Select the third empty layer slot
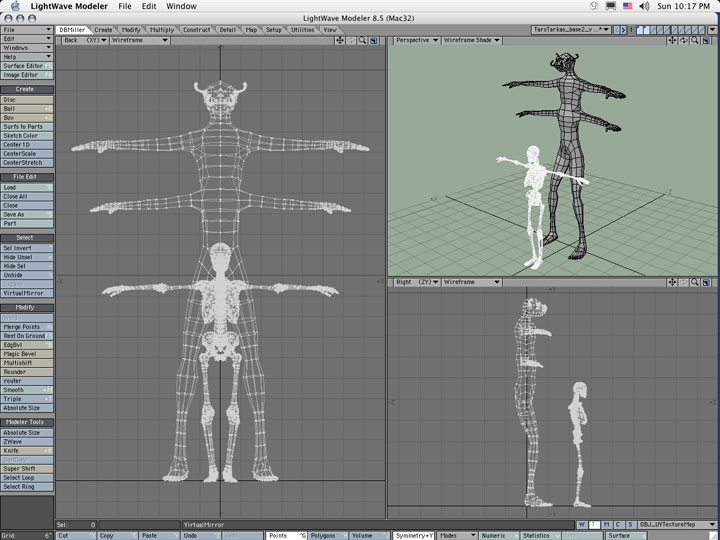The image size is (720, 540). click(653, 30)
